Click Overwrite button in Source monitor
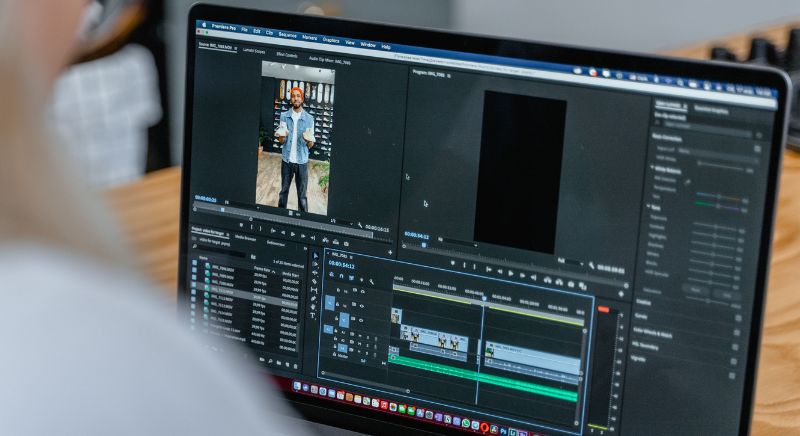 click(x=336, y=242)
